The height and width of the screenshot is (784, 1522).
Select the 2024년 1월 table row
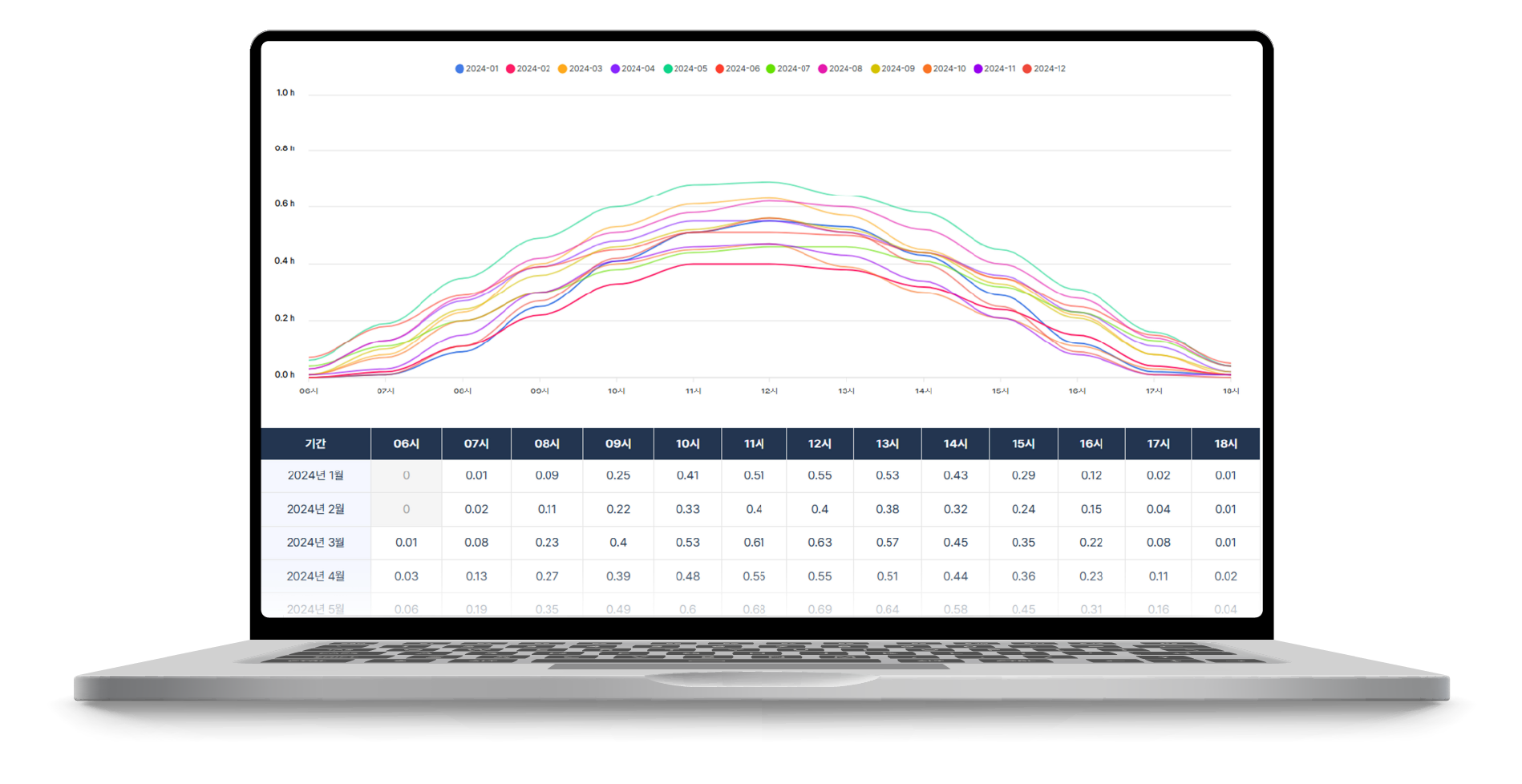click(x=760, y=475)
